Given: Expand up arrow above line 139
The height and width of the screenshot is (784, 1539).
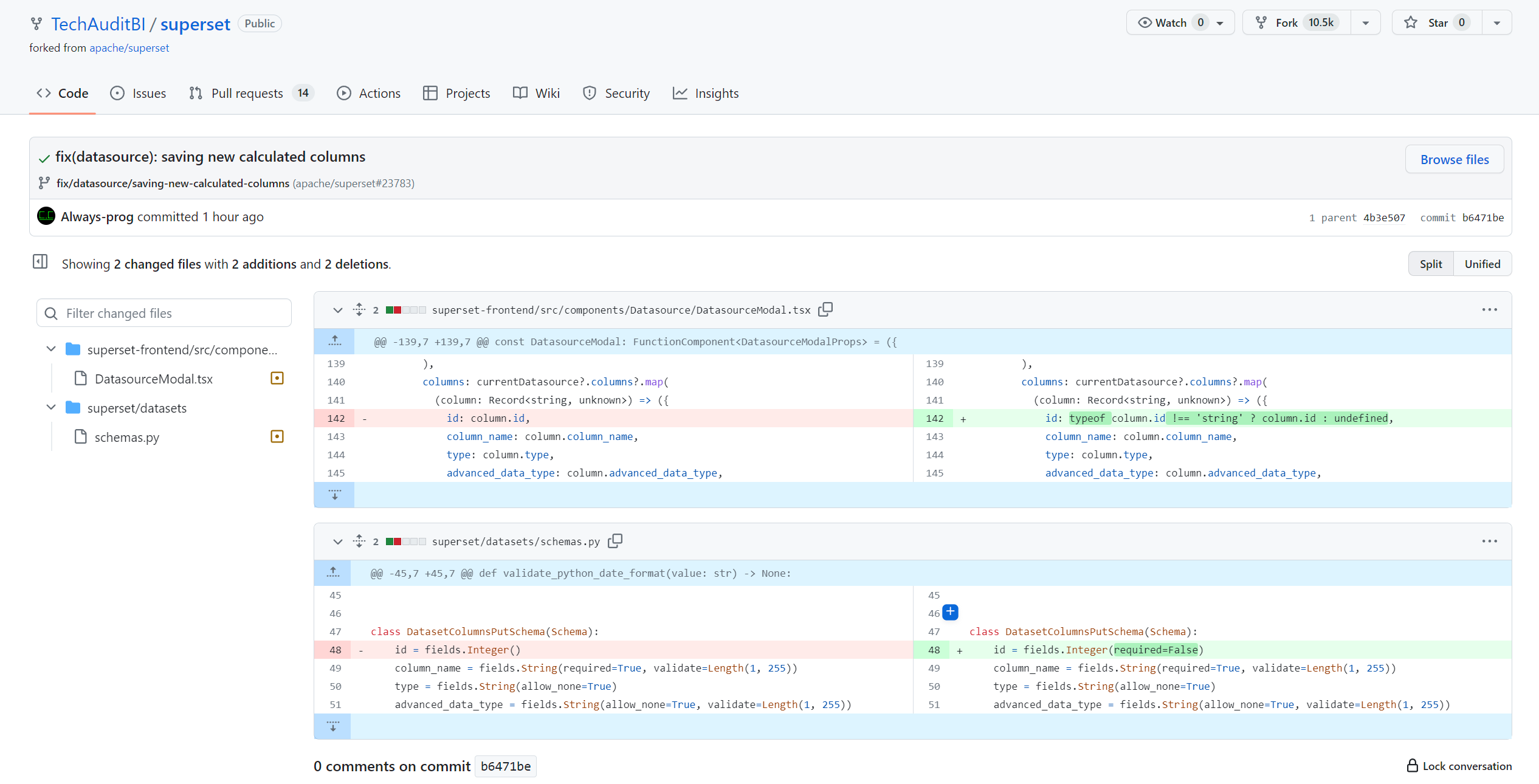Looking at the screenshot, I should (334, 341).
